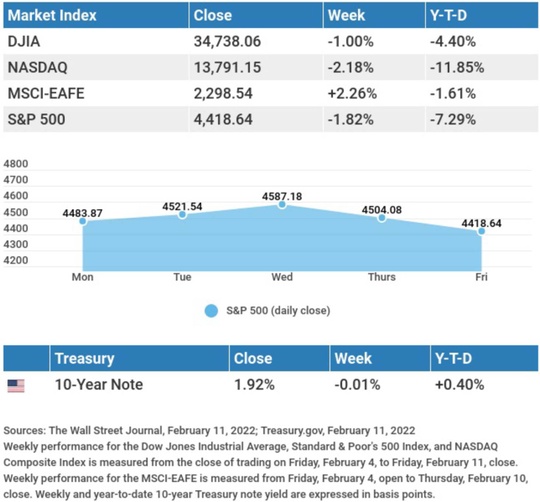
Task: Select the NASDAQ row label
Action: click(x=38, y=67)
